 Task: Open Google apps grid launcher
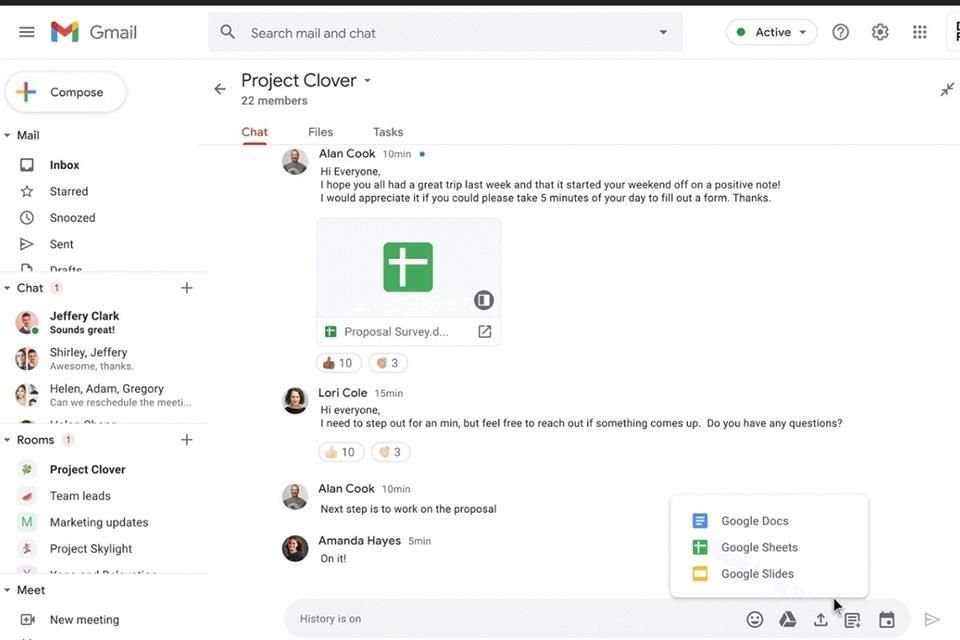919,32
